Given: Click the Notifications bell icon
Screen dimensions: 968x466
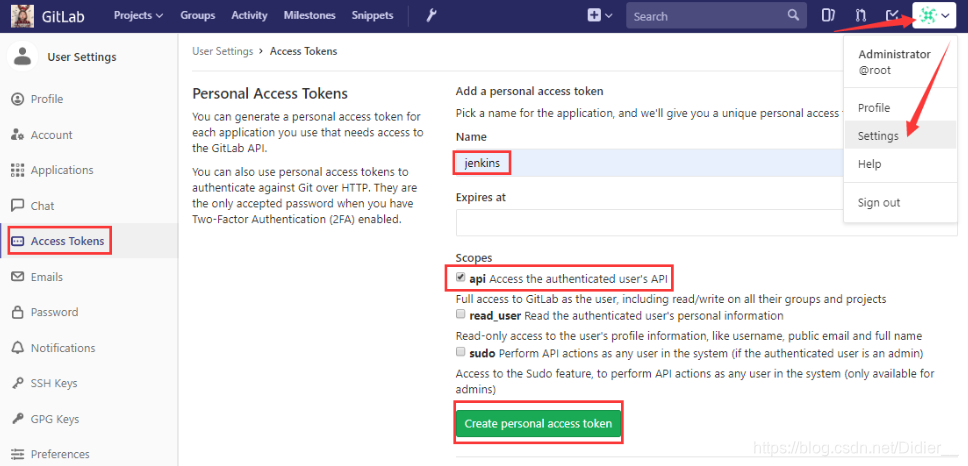Looking at the screenshot, I should (18, 347).
